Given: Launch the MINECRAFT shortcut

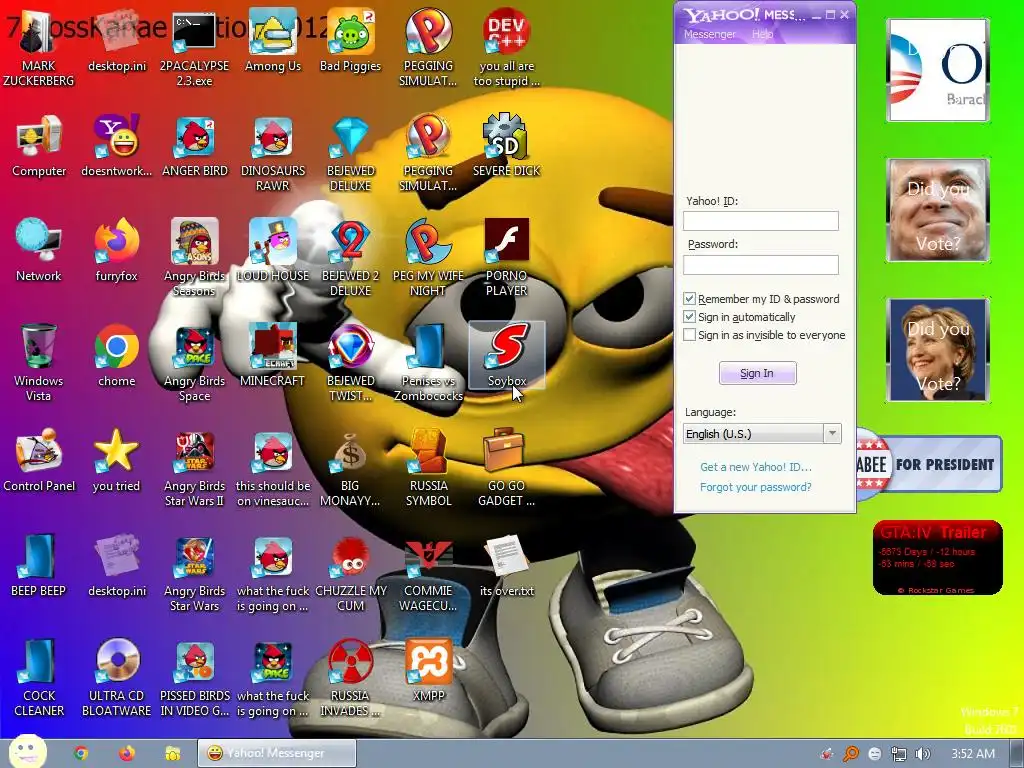Looking at the screenshot, I should click(x=272, y=356).
